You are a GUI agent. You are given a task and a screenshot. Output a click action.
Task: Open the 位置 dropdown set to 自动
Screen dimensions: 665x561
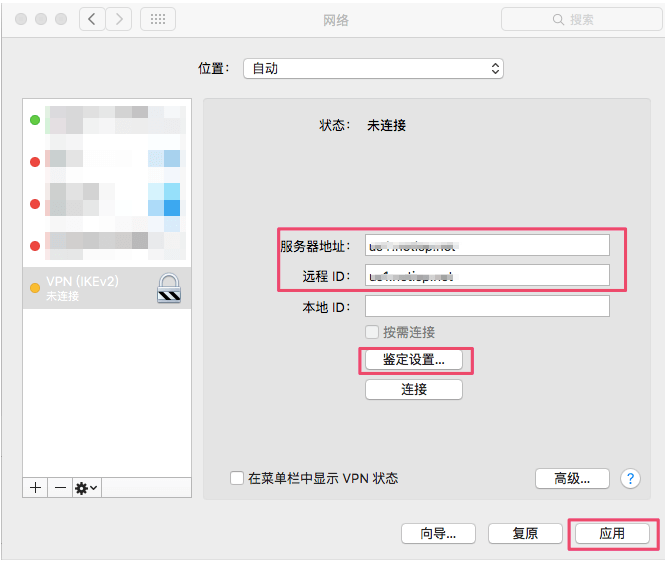[373, 69]
